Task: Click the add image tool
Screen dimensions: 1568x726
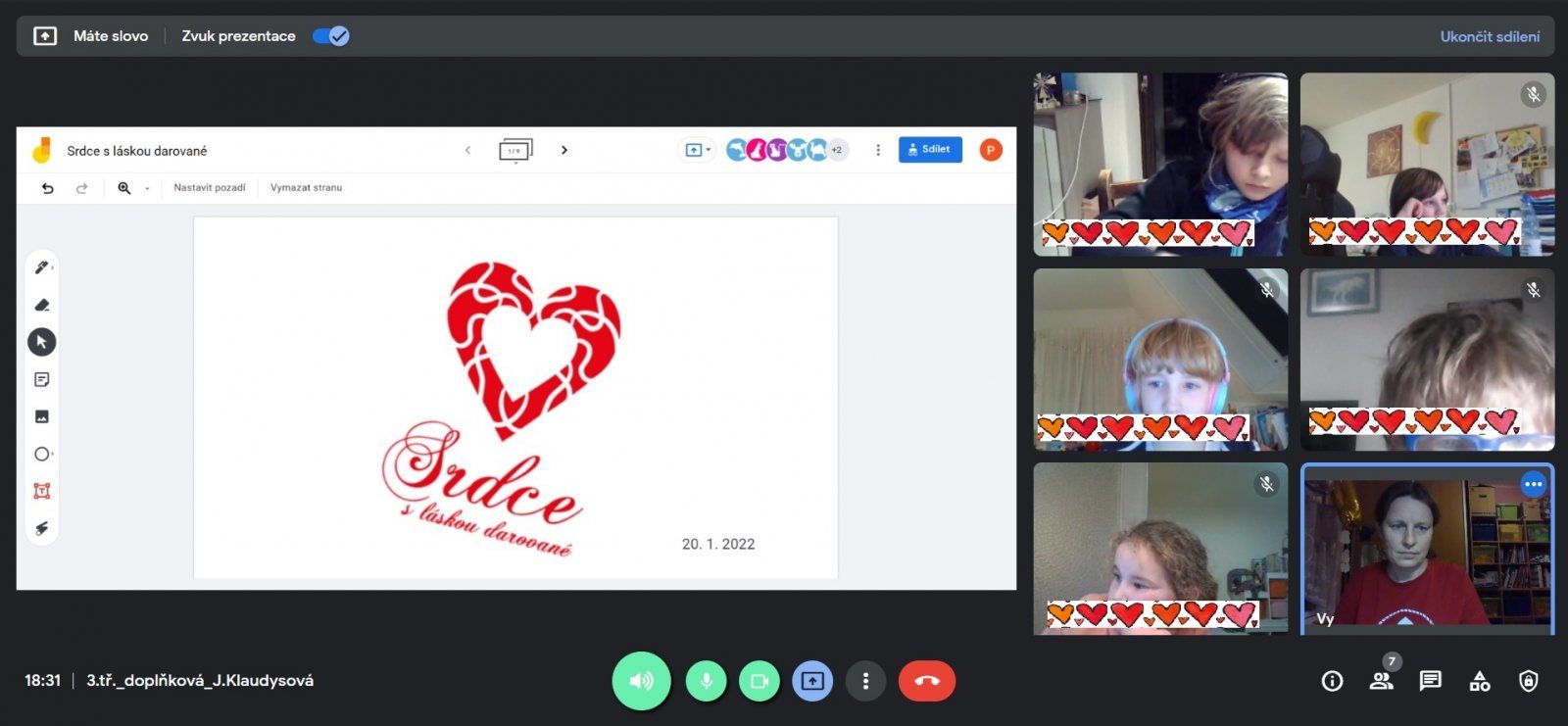Action: (x=41, y=416)
